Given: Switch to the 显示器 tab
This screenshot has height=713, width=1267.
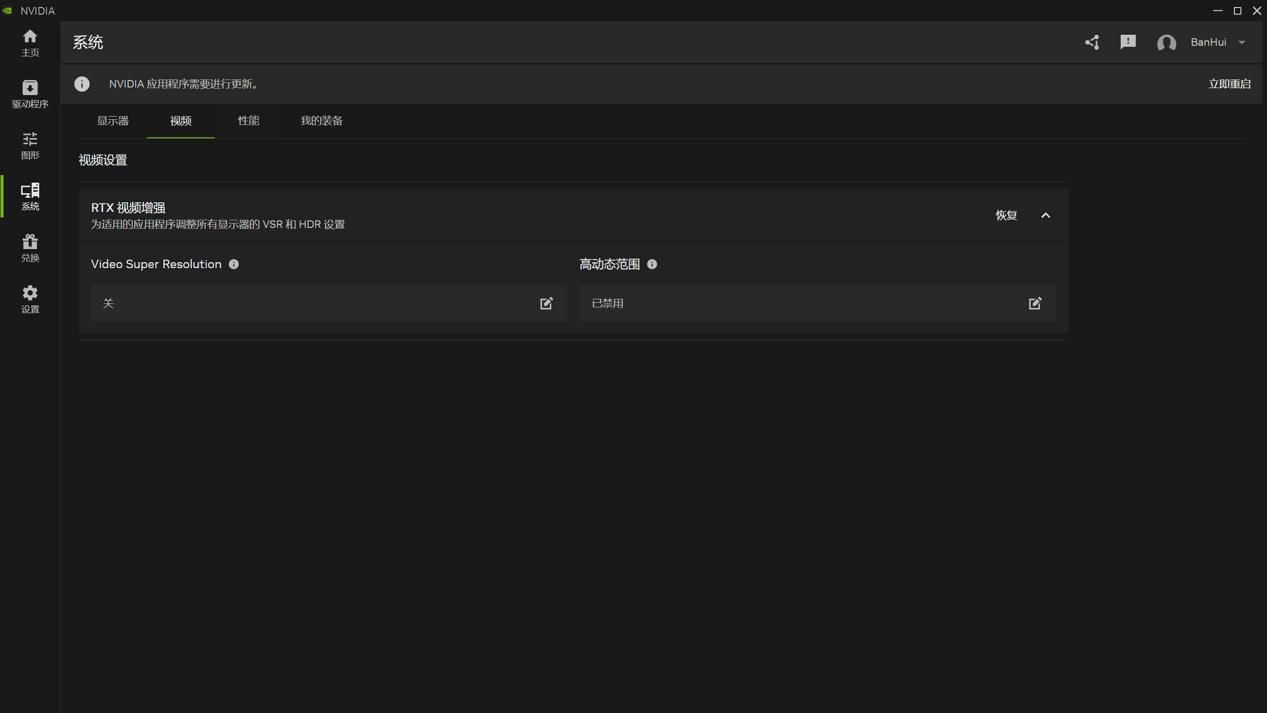Looking at the screenshot, I should [x=113, y=121].
